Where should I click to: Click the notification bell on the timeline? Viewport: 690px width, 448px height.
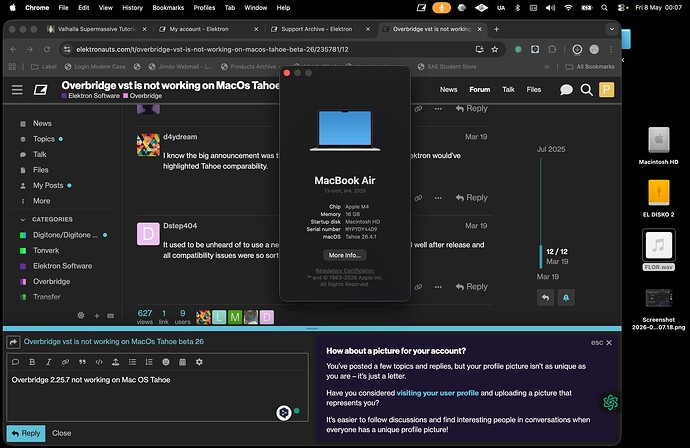(566, 298)
